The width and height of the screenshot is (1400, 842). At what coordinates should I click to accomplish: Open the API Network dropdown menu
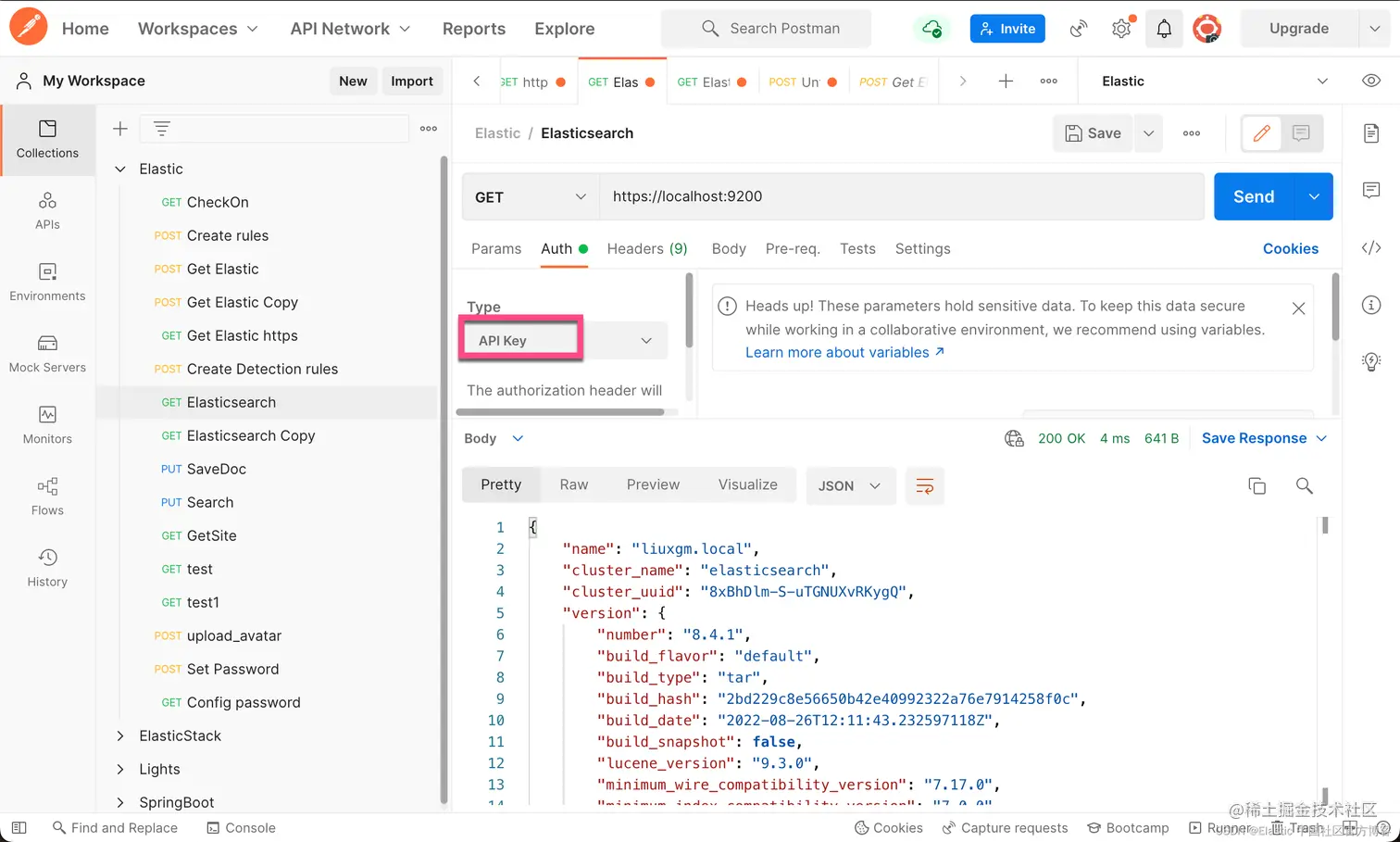(350, 29)
